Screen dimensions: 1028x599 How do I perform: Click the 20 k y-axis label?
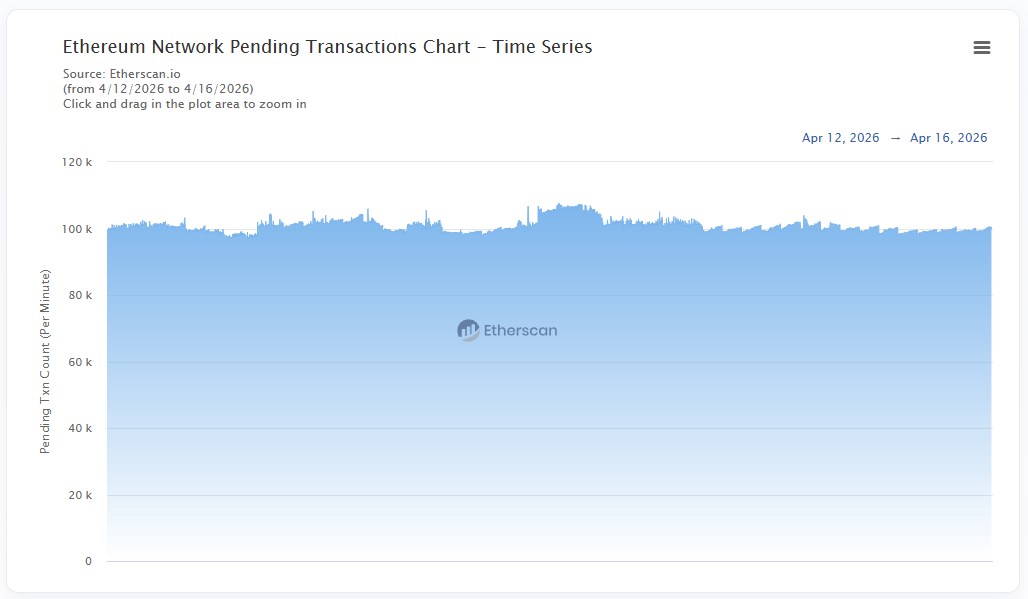(79, 495)
